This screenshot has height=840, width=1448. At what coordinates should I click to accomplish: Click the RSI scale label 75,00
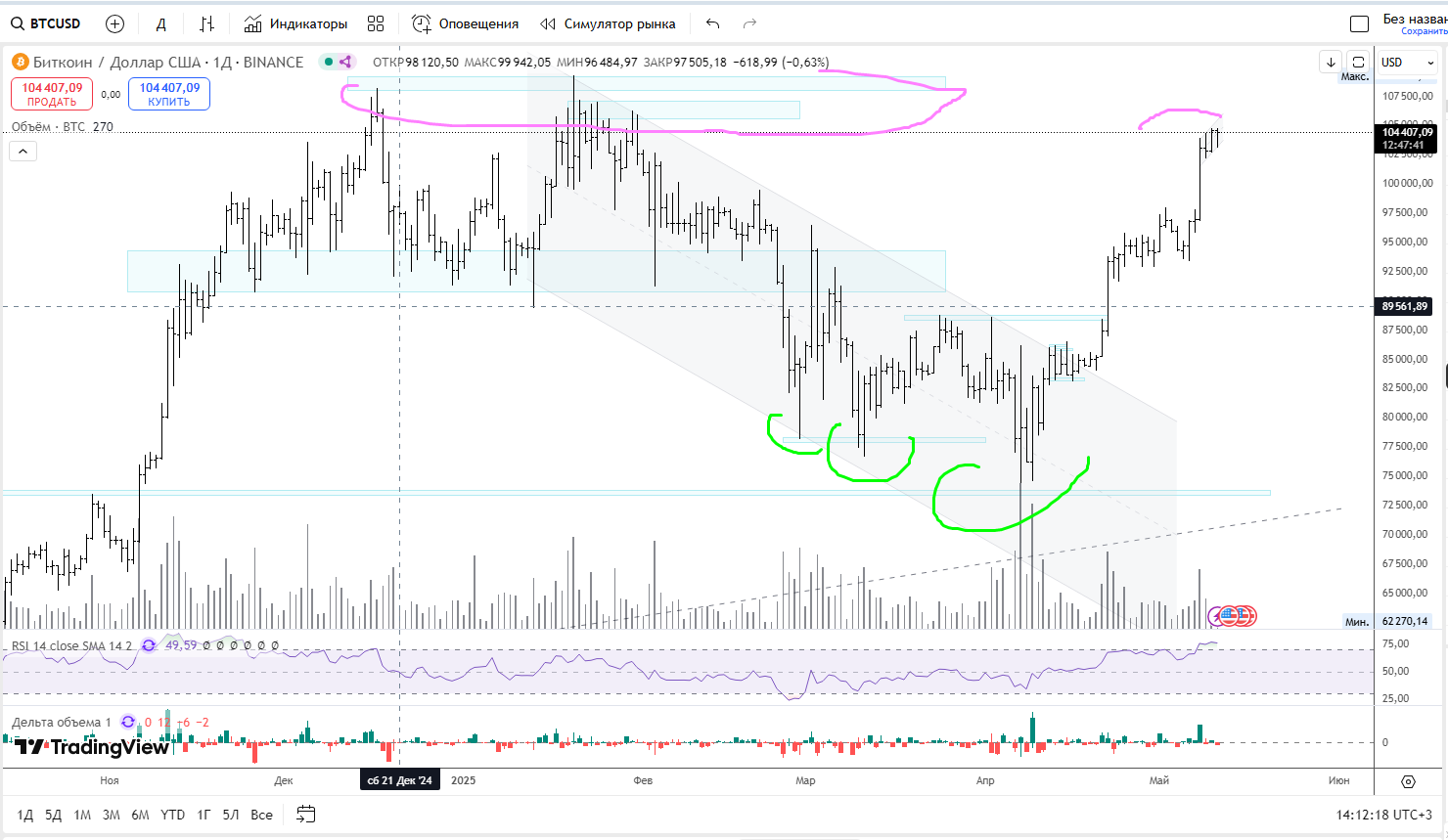point(1395,643)
